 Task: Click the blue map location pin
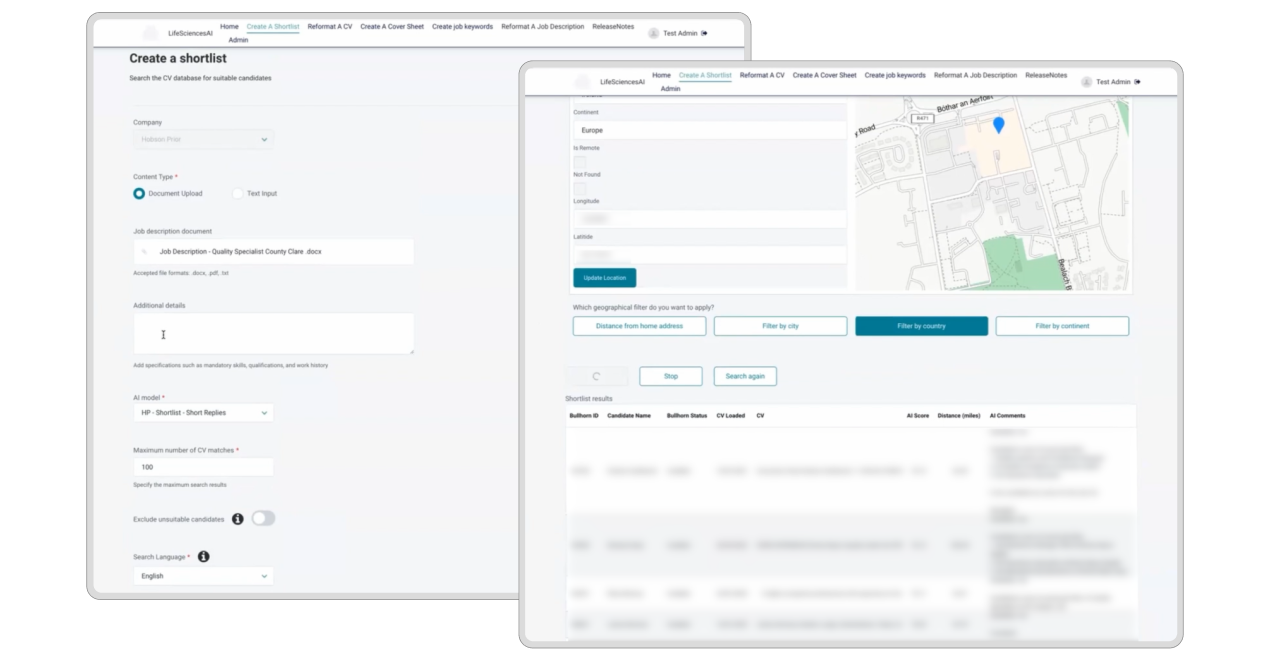(x=998, y=125)
